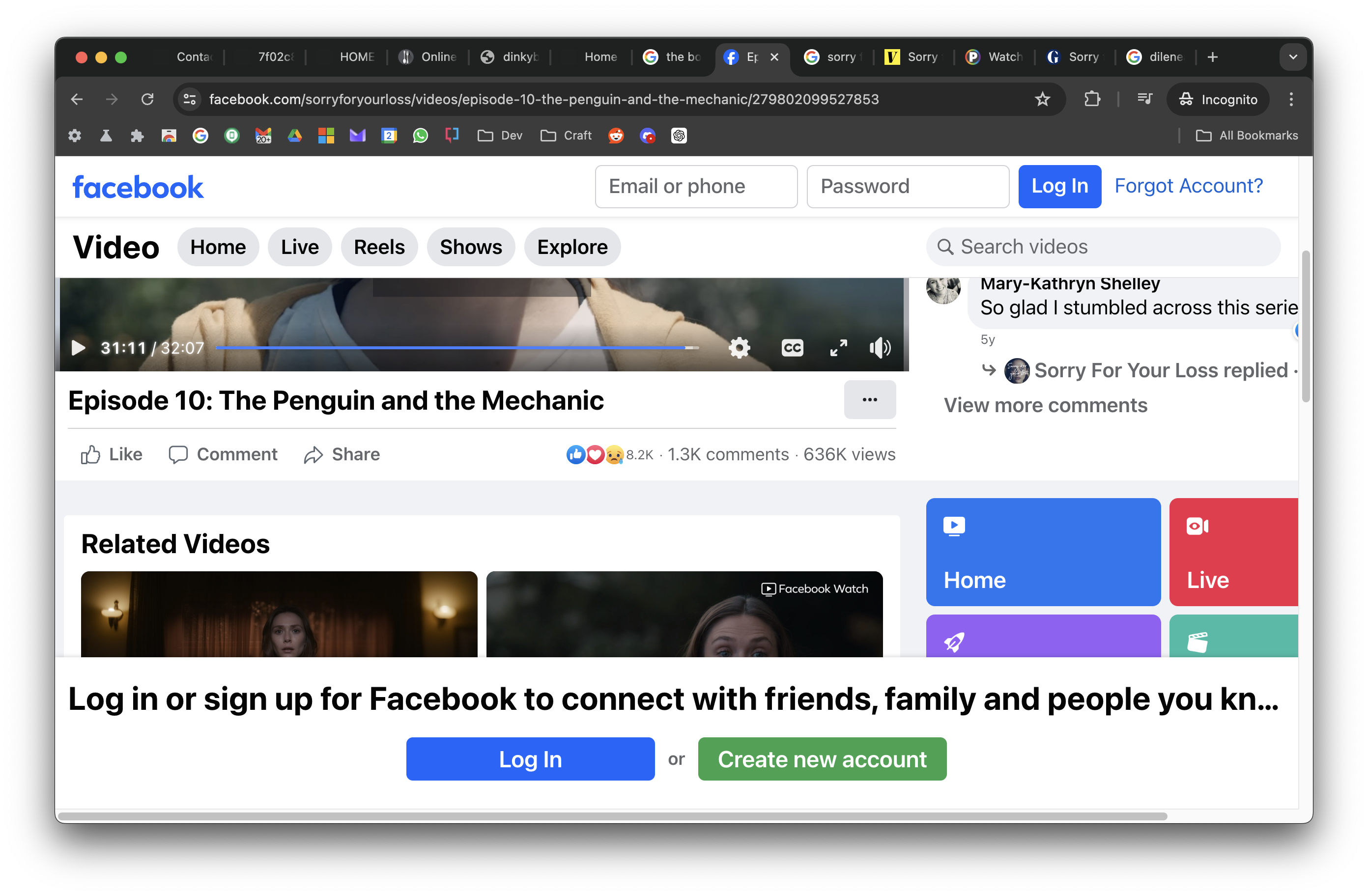Click the green clapperboard tile
The height and width of the screenshot is (896, 1368).
pos(1233,636)
